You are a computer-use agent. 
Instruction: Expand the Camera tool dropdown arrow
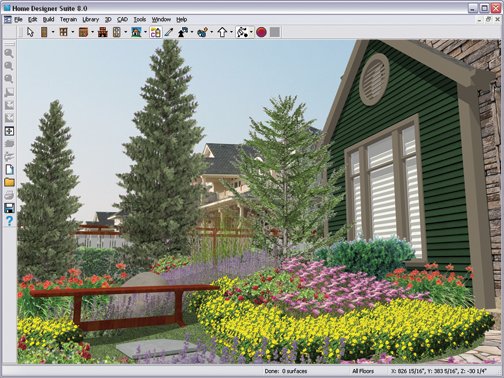pos(192,32)
